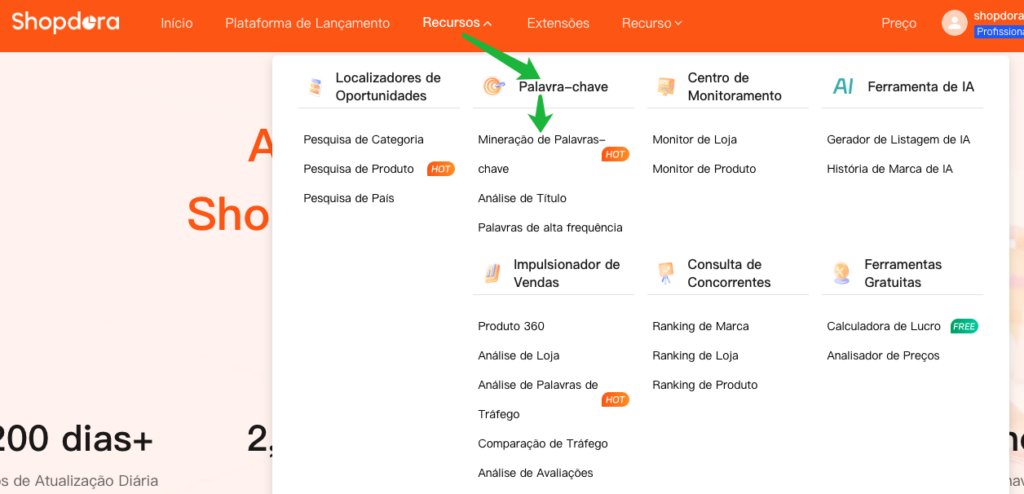Click the Ferramentas Gratuitas icon
Image resolution: width=1024 pixels, height=494 pixels.
(842, 273)
